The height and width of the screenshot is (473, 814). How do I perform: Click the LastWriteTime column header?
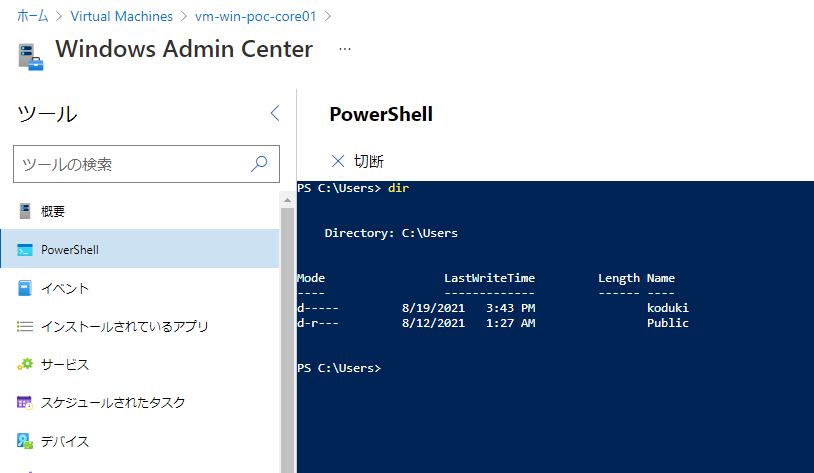pyautogui.click(x=489, y=278)
